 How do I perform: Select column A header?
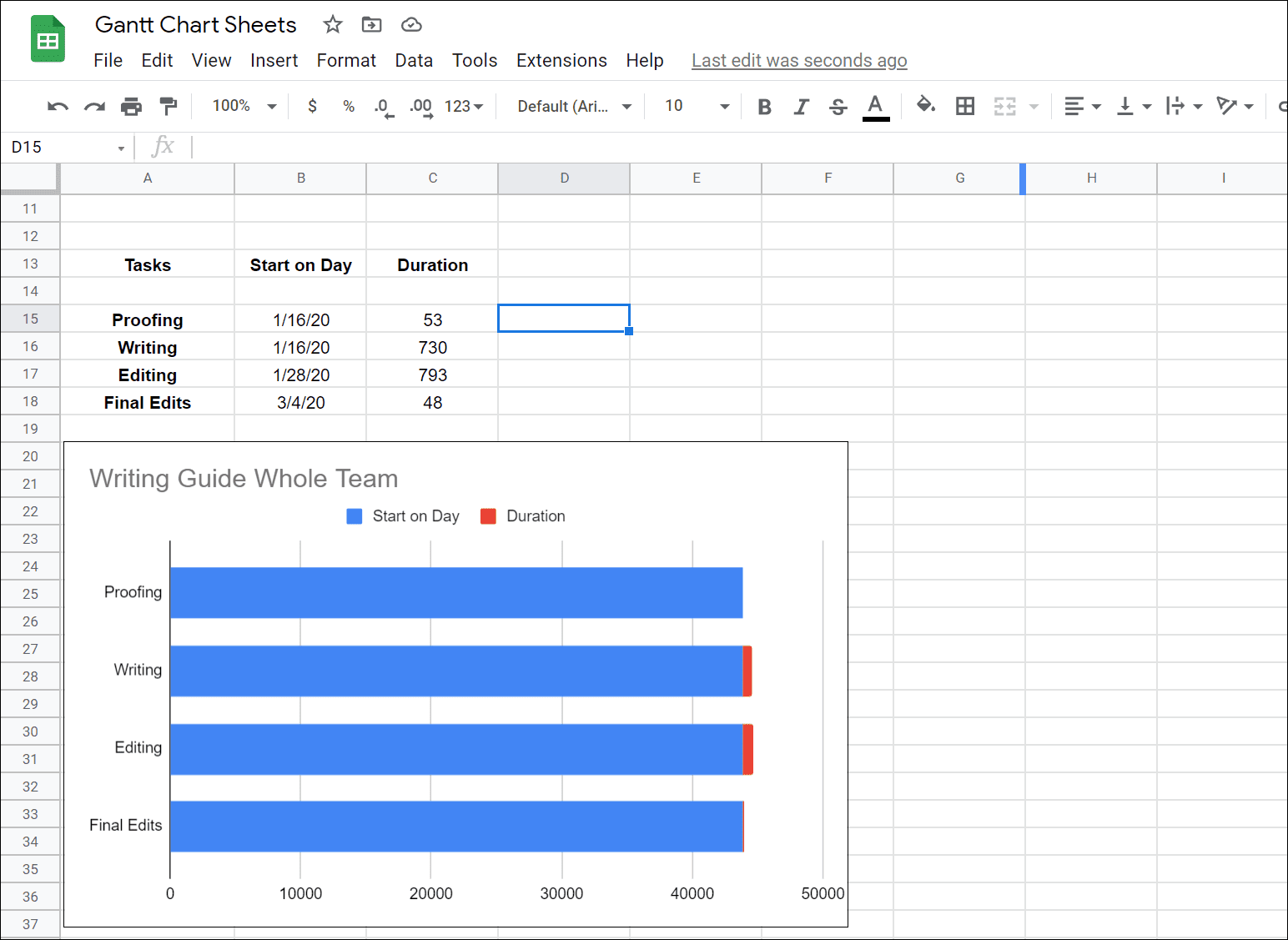coord(148,178)
